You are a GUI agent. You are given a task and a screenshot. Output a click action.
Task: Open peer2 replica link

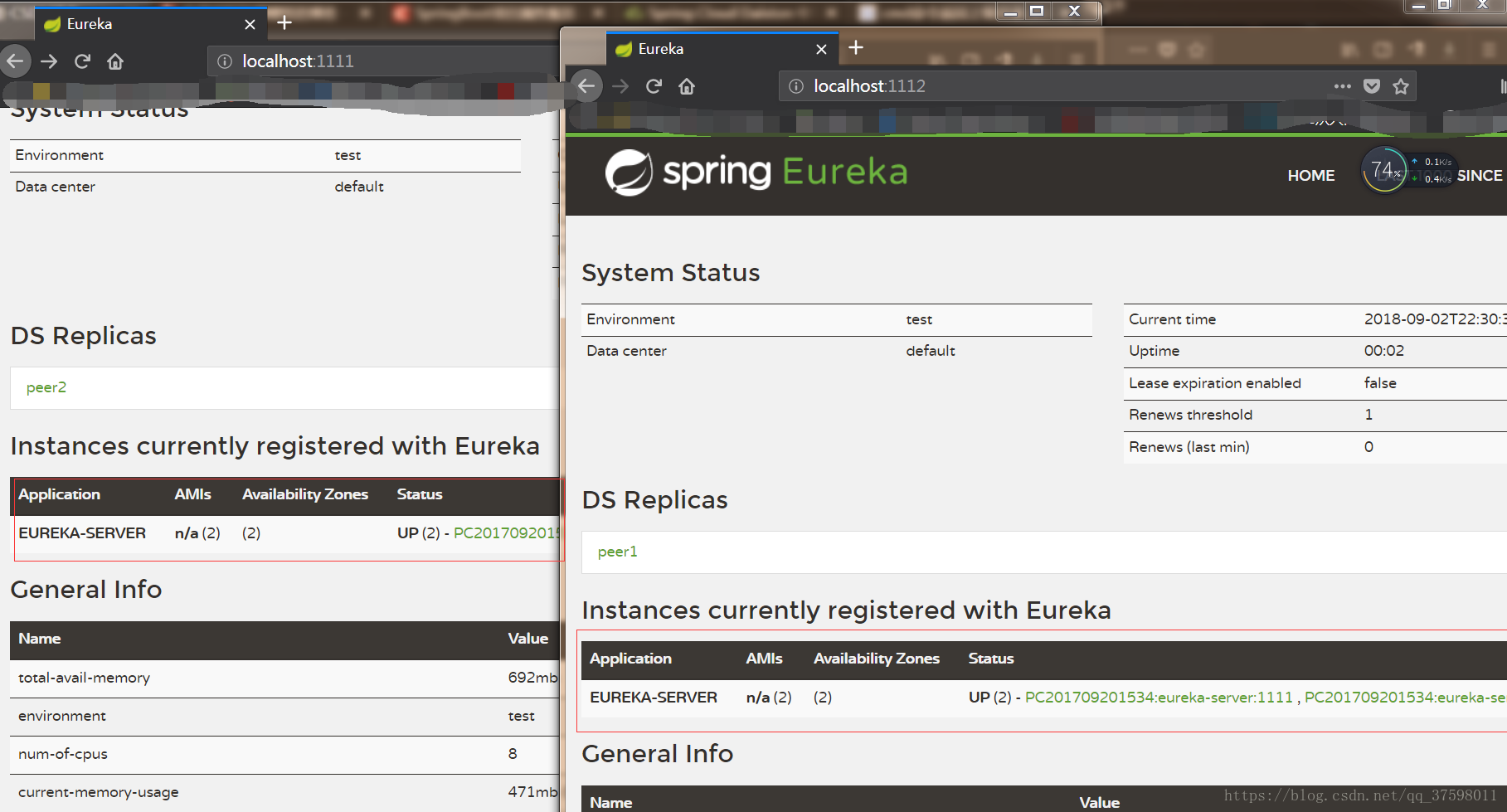tap(46, 387)
